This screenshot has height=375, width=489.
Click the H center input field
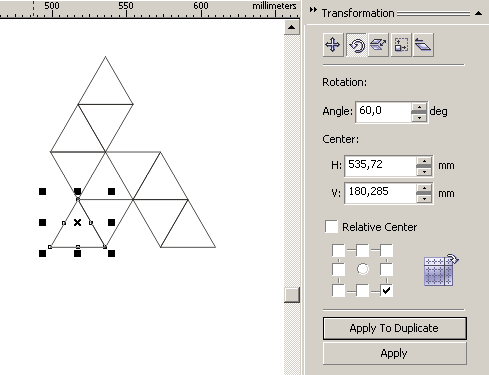pos(380,165)
